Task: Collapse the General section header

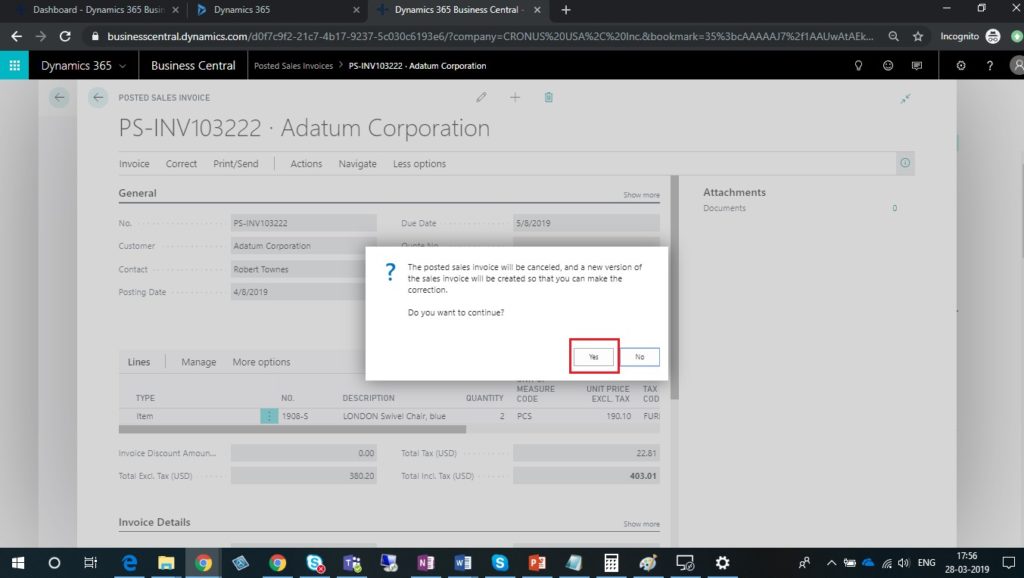Action: click(137, 193)
